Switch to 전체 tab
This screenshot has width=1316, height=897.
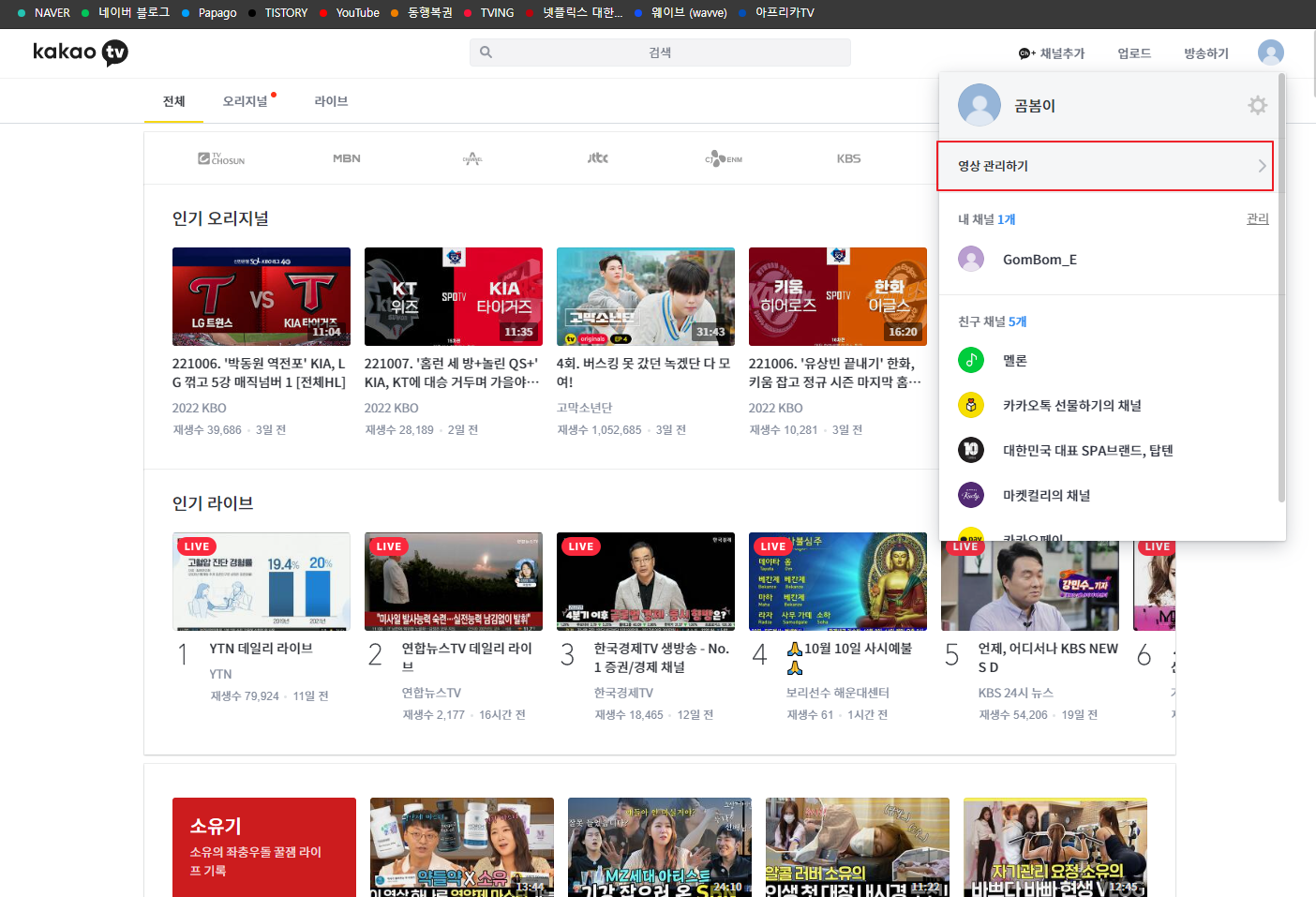click(174, 101)
